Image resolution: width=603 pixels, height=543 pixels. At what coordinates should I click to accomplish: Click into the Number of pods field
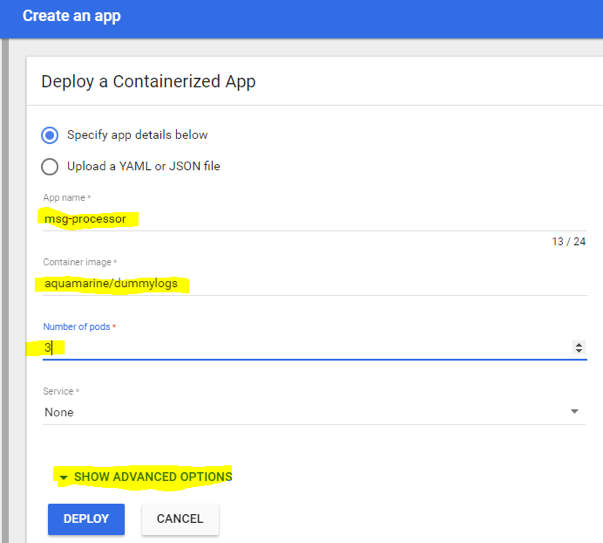click(x=300, y=348)
